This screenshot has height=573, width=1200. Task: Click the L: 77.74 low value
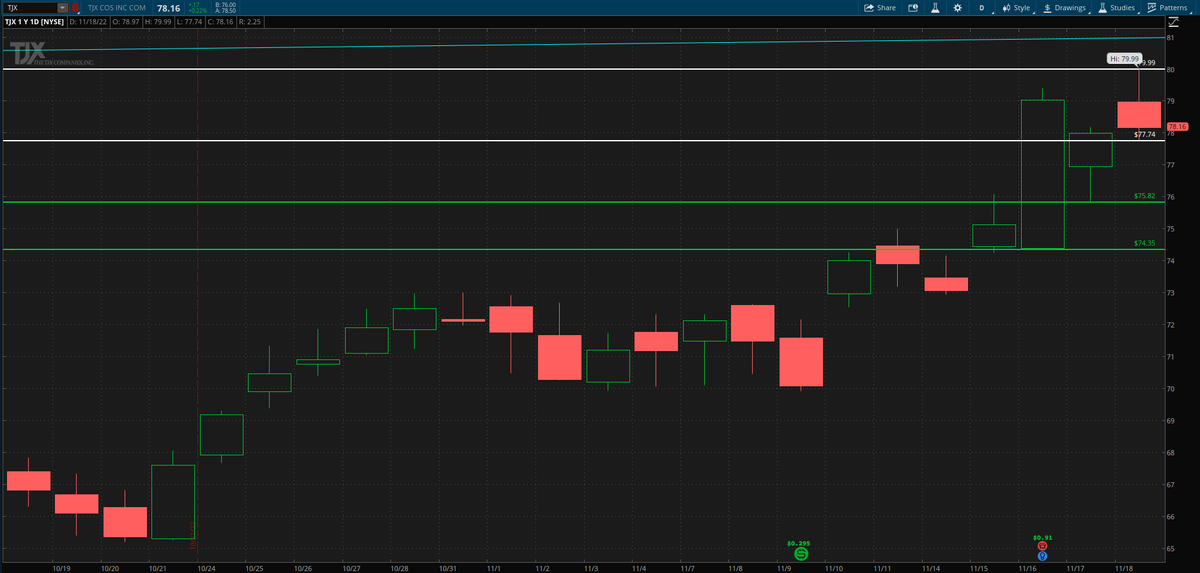click(192, 20)
